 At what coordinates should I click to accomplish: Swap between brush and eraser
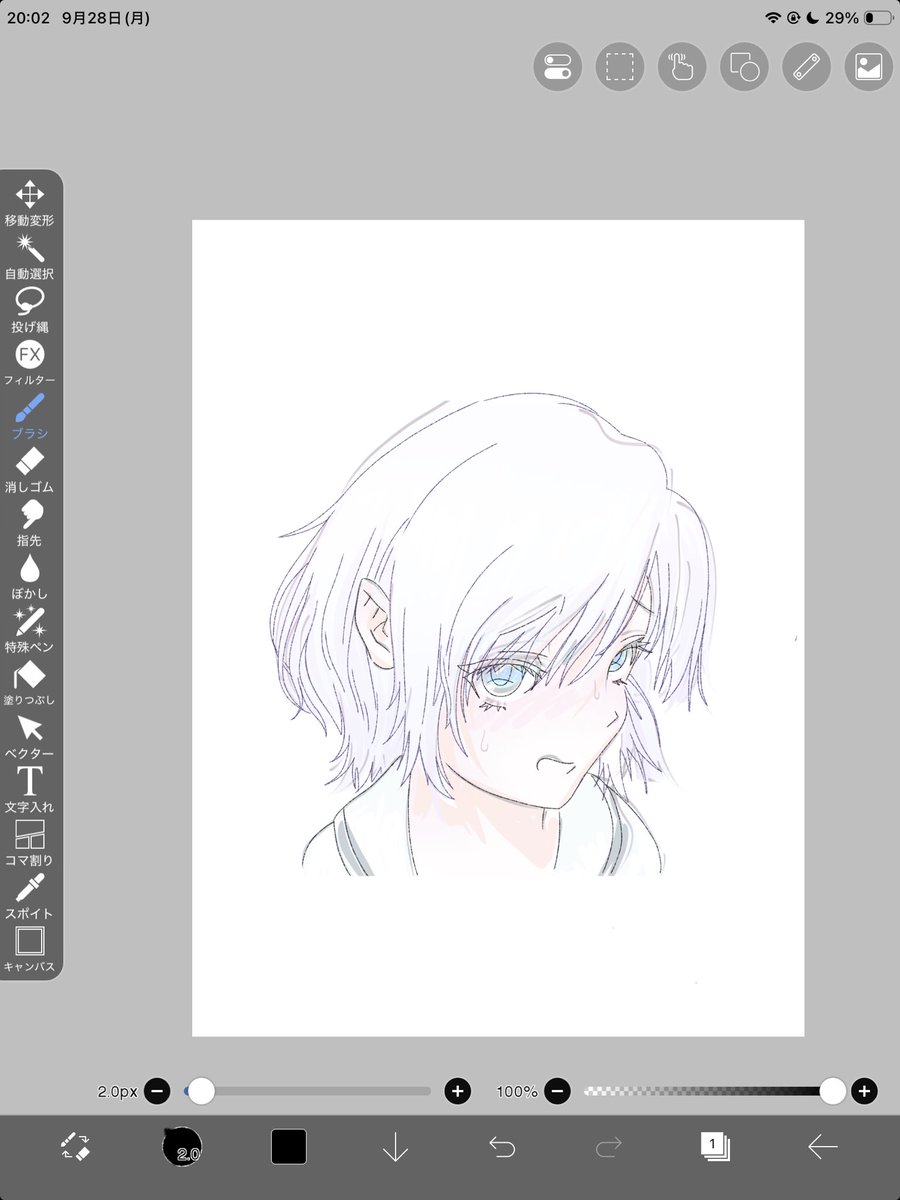pos(75,1147)
